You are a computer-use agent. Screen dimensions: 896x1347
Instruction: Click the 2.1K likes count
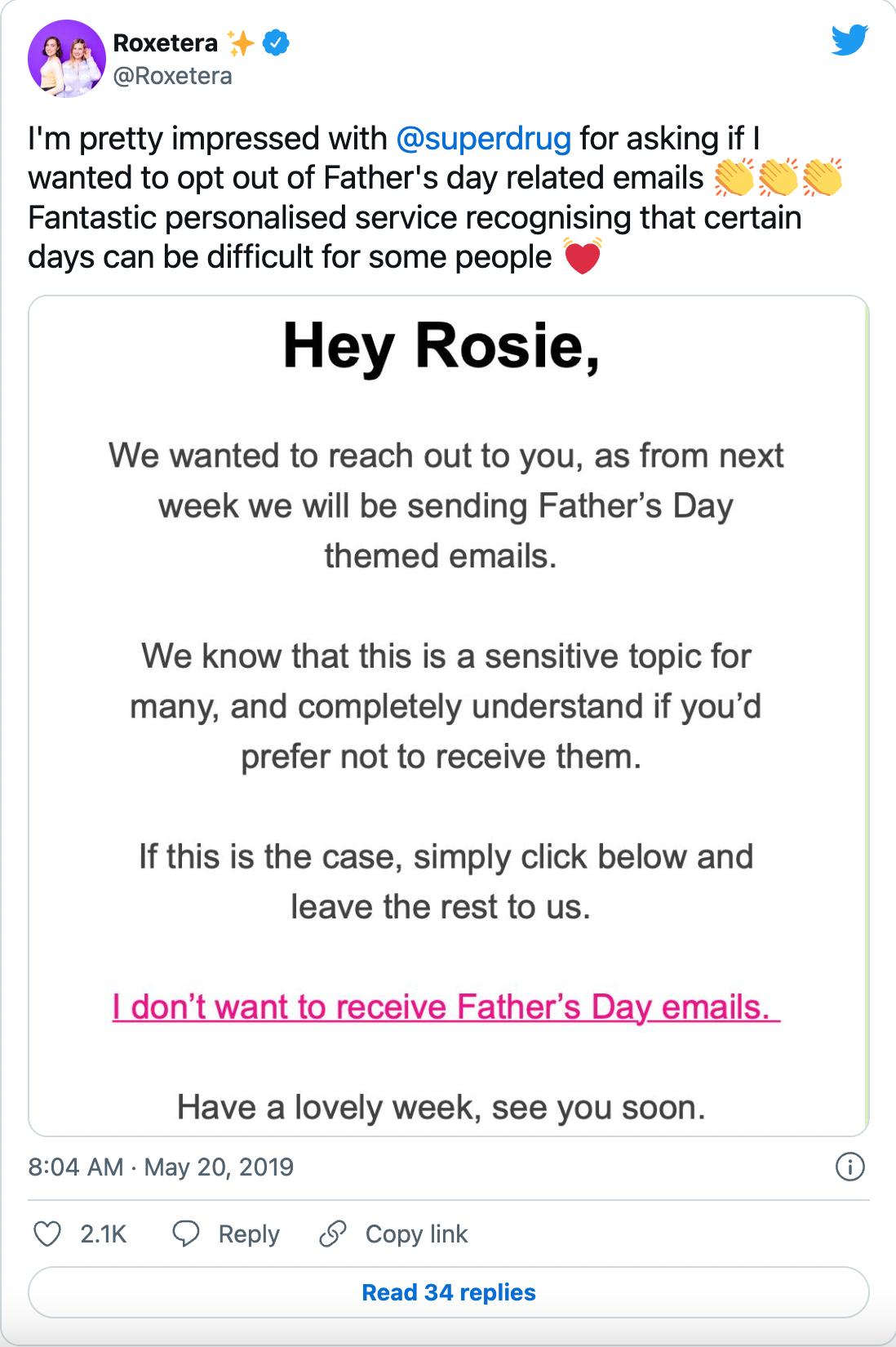[x=104, y=1234]
